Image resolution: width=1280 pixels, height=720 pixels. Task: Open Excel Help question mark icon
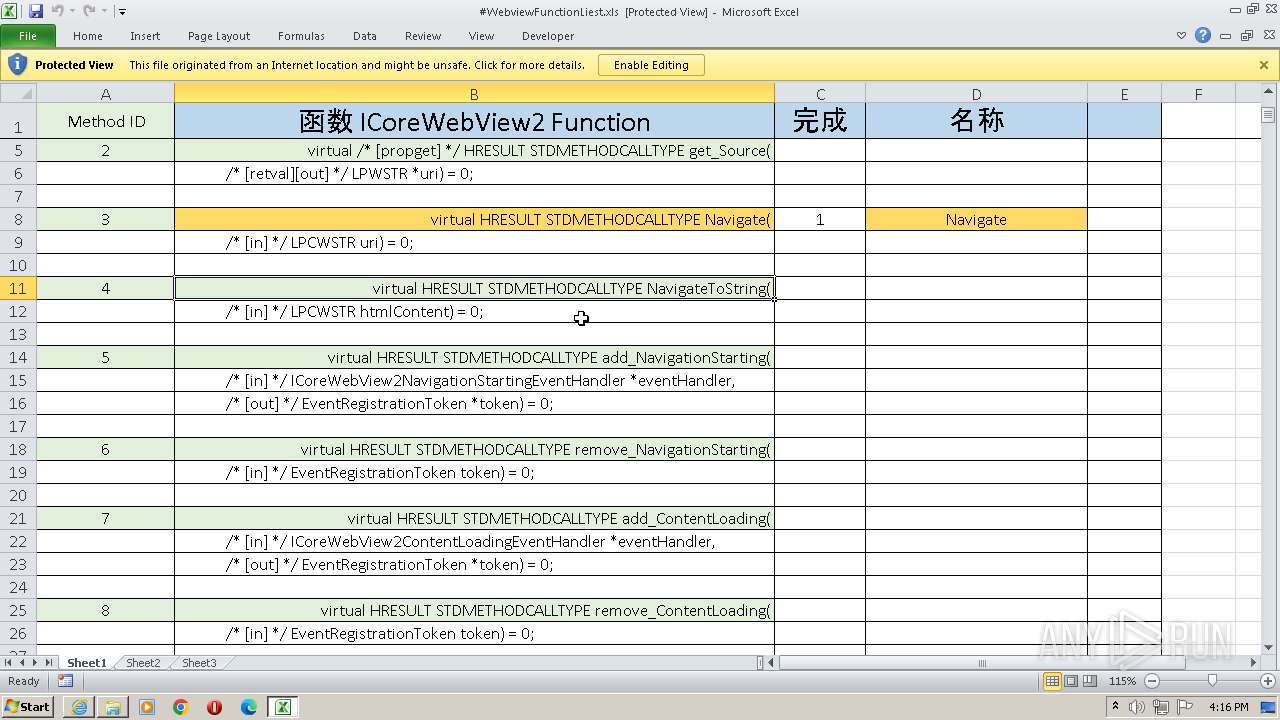1203,35
